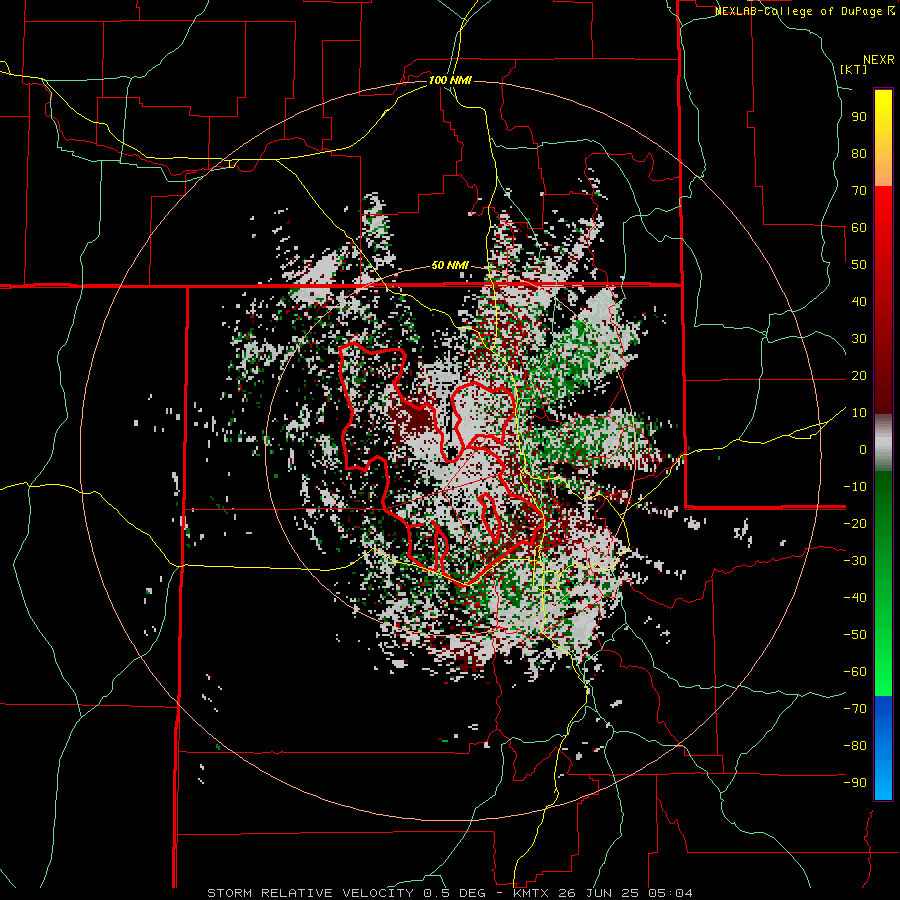Image resolution: width=900 pixels, height=900 pixels.
Task: Select the -80 value on the velocity scale
Action: (855, 746)
